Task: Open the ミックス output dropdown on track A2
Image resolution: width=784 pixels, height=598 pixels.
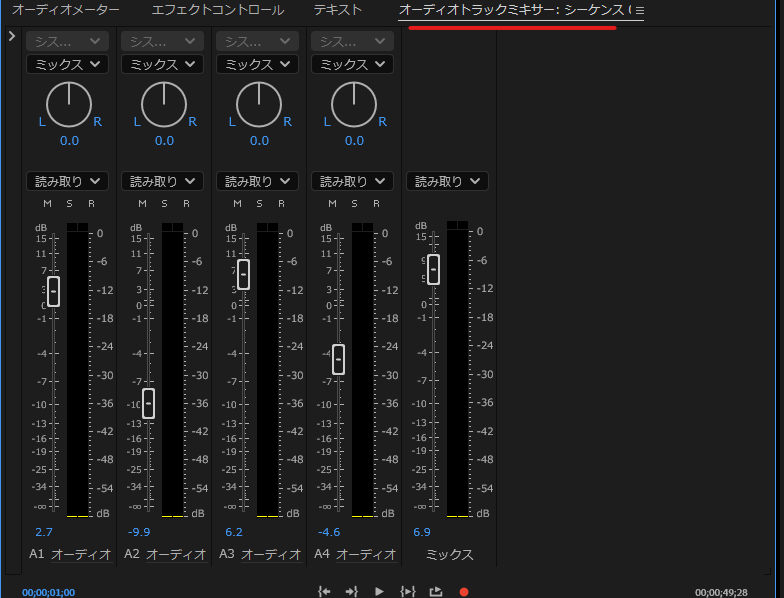Action: (162, 64)
